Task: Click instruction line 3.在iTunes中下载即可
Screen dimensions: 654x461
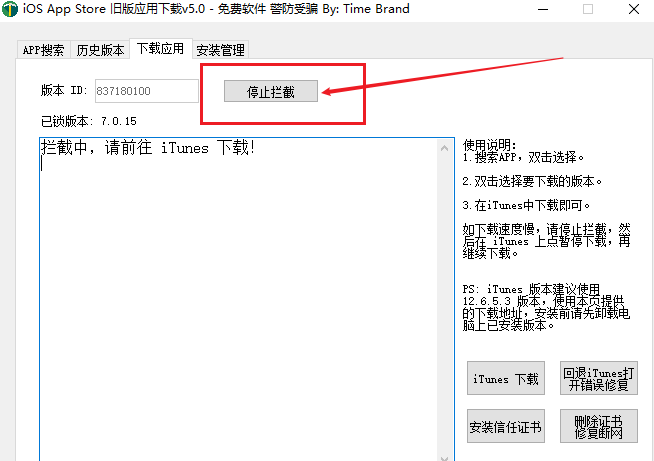Action: tap(526, 205)
